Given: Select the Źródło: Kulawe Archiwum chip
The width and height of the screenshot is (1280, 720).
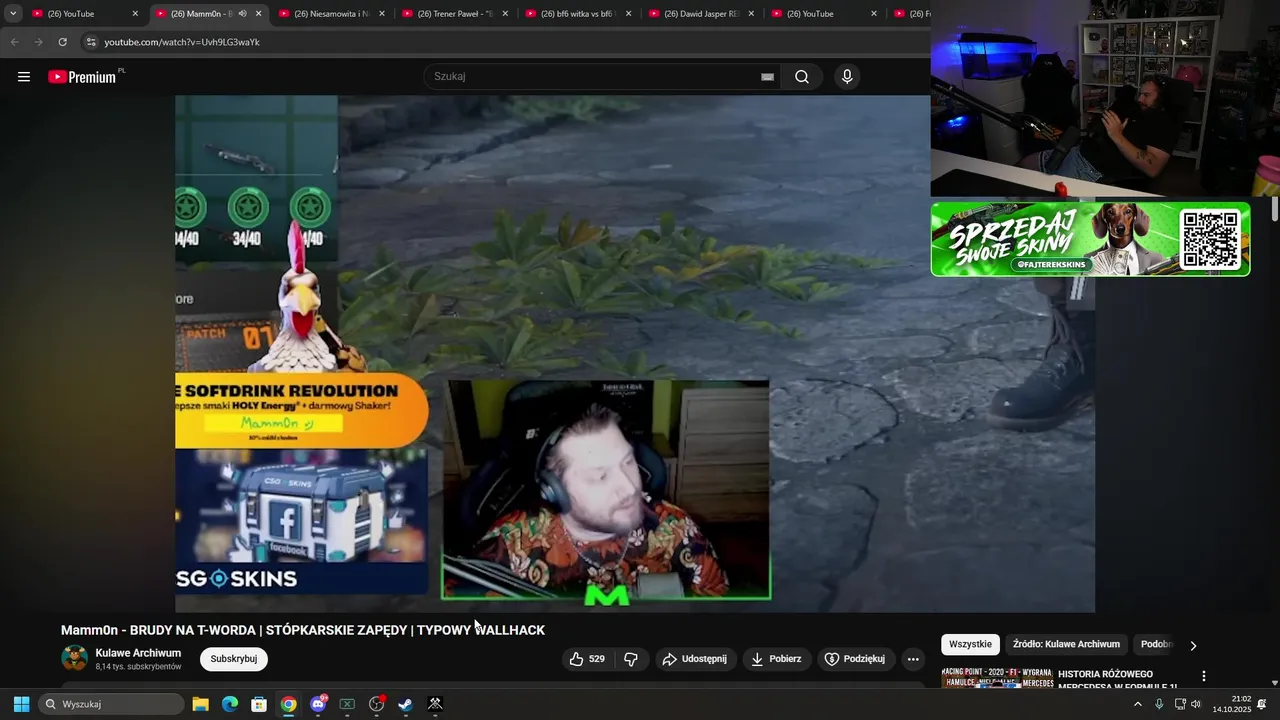Looking at the screenshot, I should [1066, 645].
